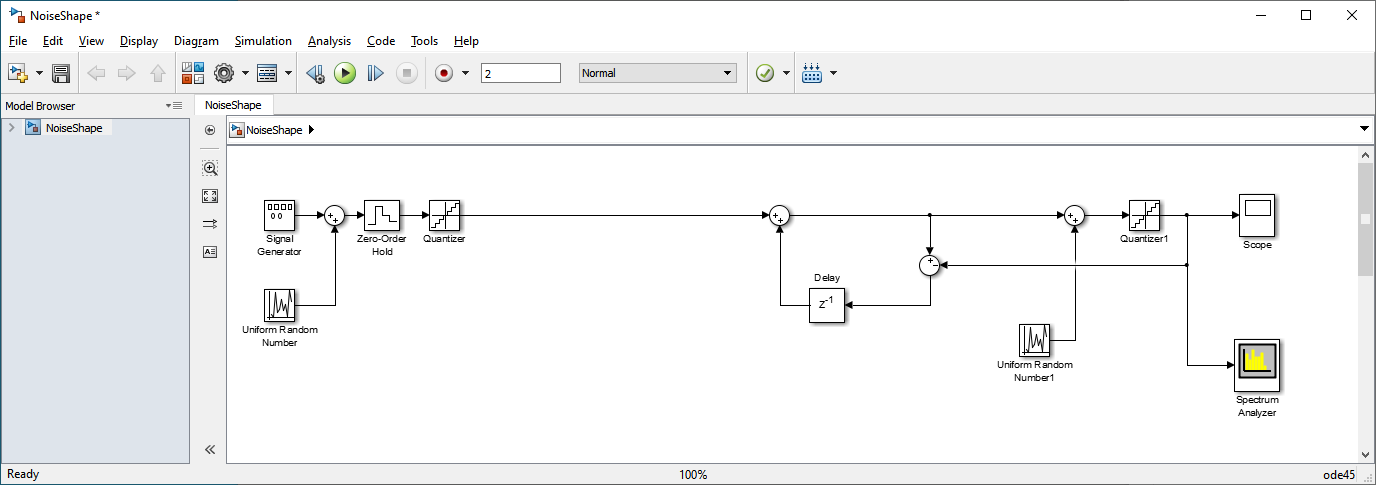This screenshot has height=485, width=1376.
Task: Save the model with the floppy icon
Action: [x=61, y=73]
